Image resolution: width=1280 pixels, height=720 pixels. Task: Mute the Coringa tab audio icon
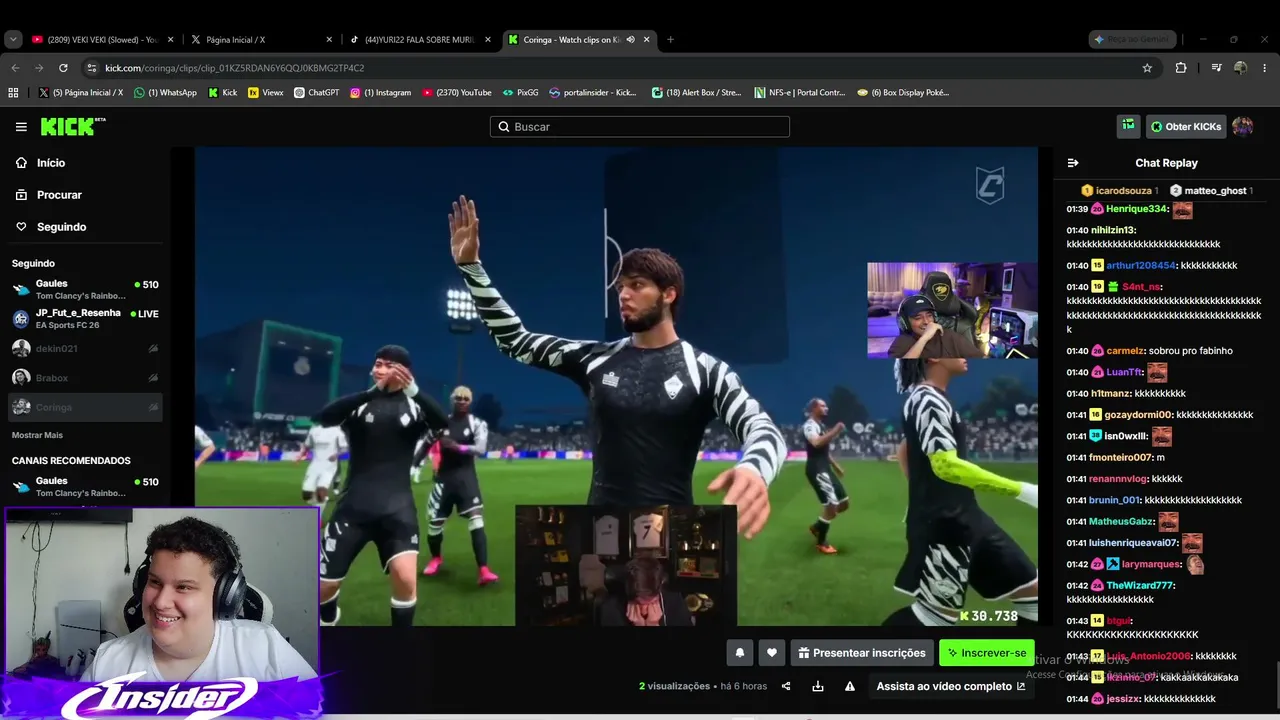[x=630, y=40]
